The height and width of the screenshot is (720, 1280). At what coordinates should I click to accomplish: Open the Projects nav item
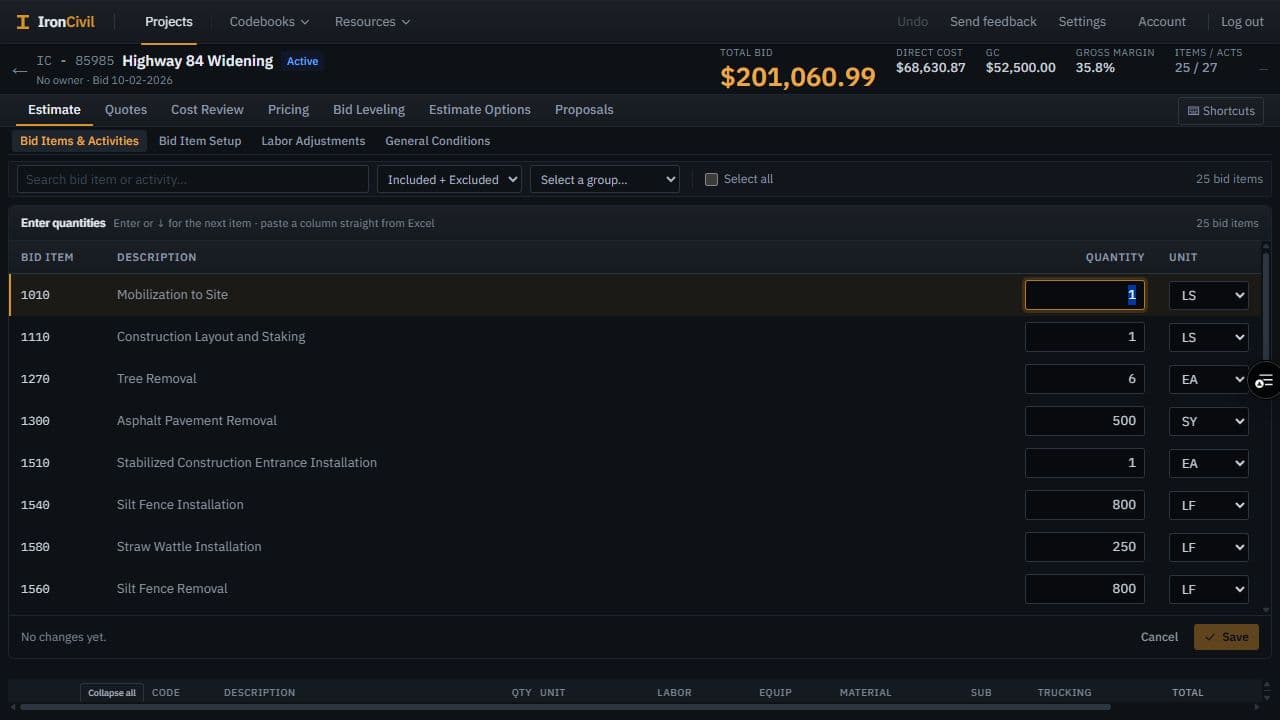169,22
